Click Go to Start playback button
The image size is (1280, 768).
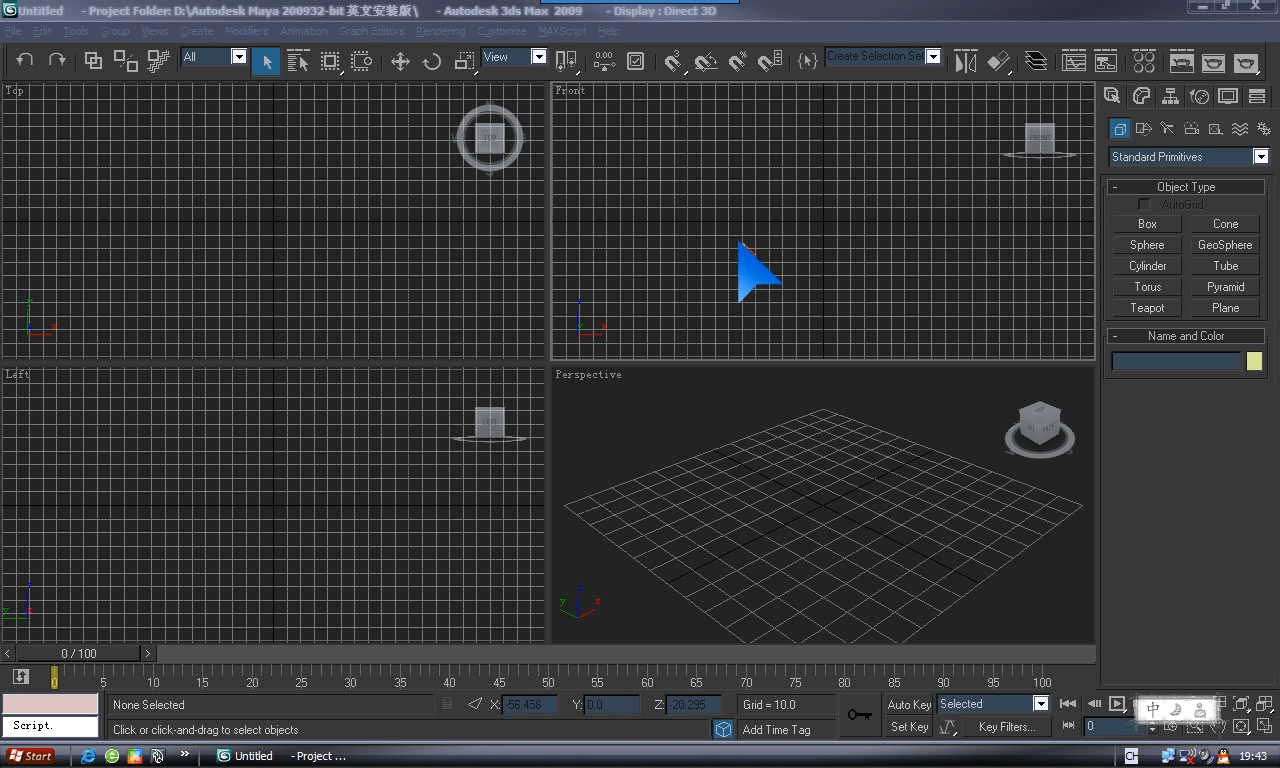point(1068,704)
